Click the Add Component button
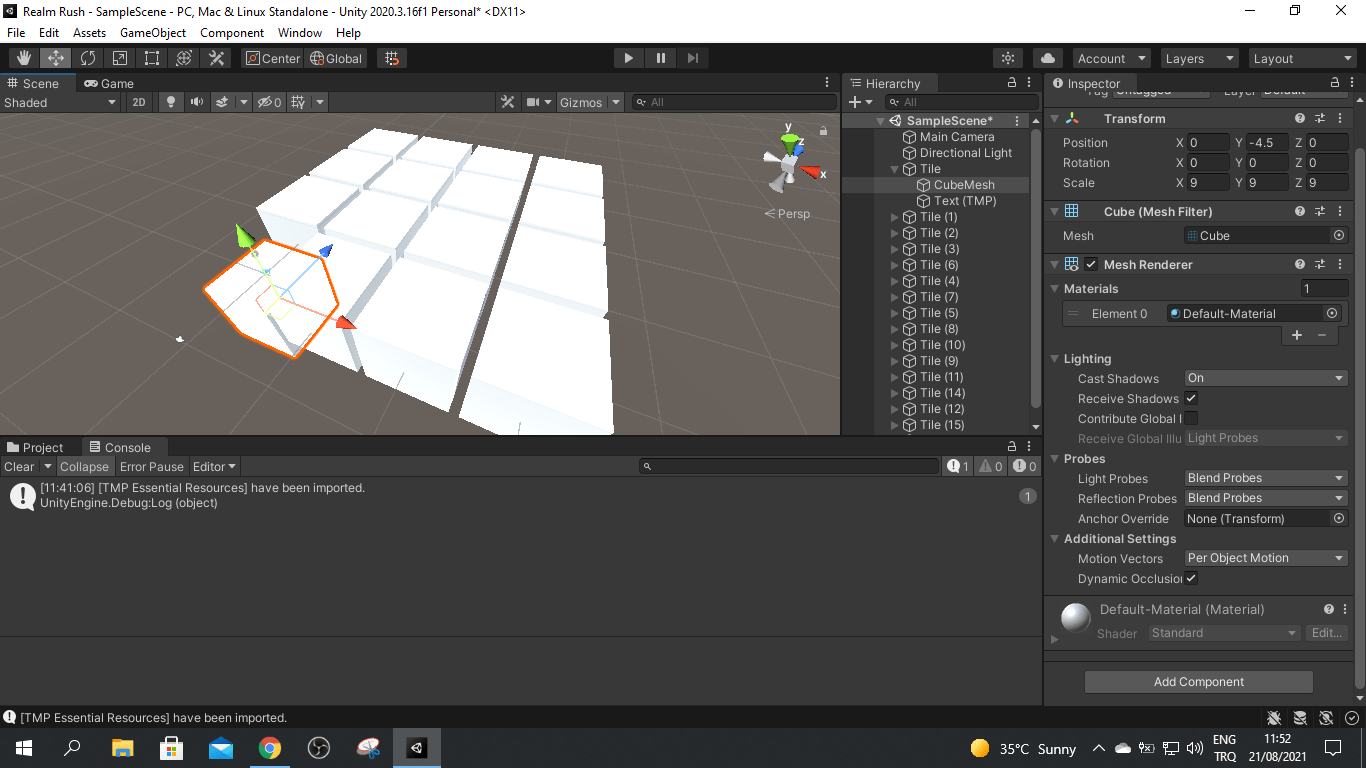Screen dimensions: 1366x768 (1197, 681)
